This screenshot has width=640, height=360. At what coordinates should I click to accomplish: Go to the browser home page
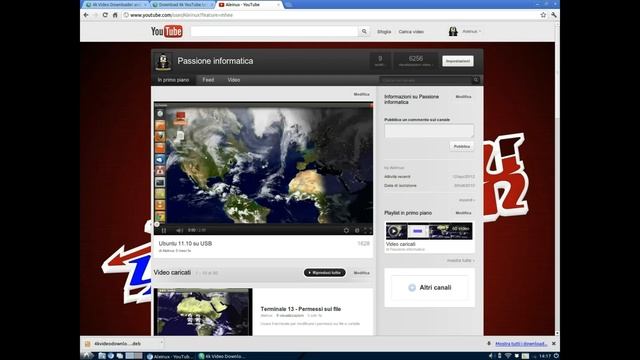click(115, 15)
